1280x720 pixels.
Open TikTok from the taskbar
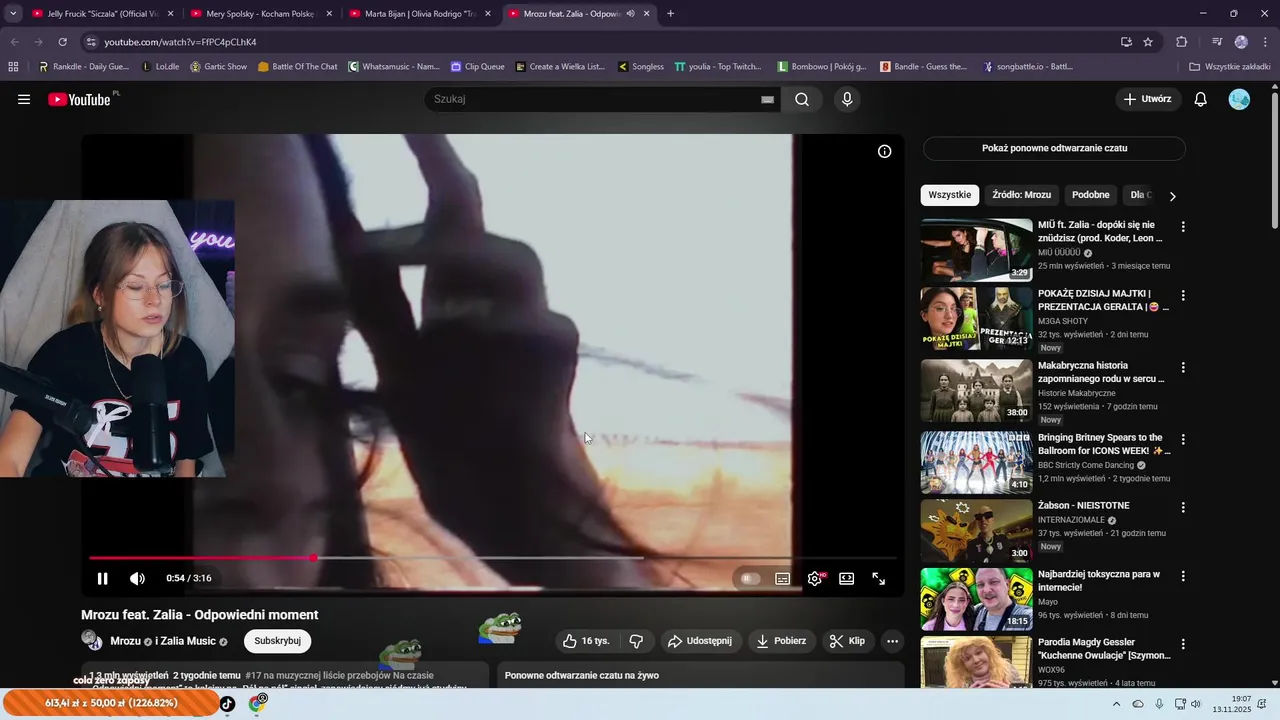coord(227,704)
